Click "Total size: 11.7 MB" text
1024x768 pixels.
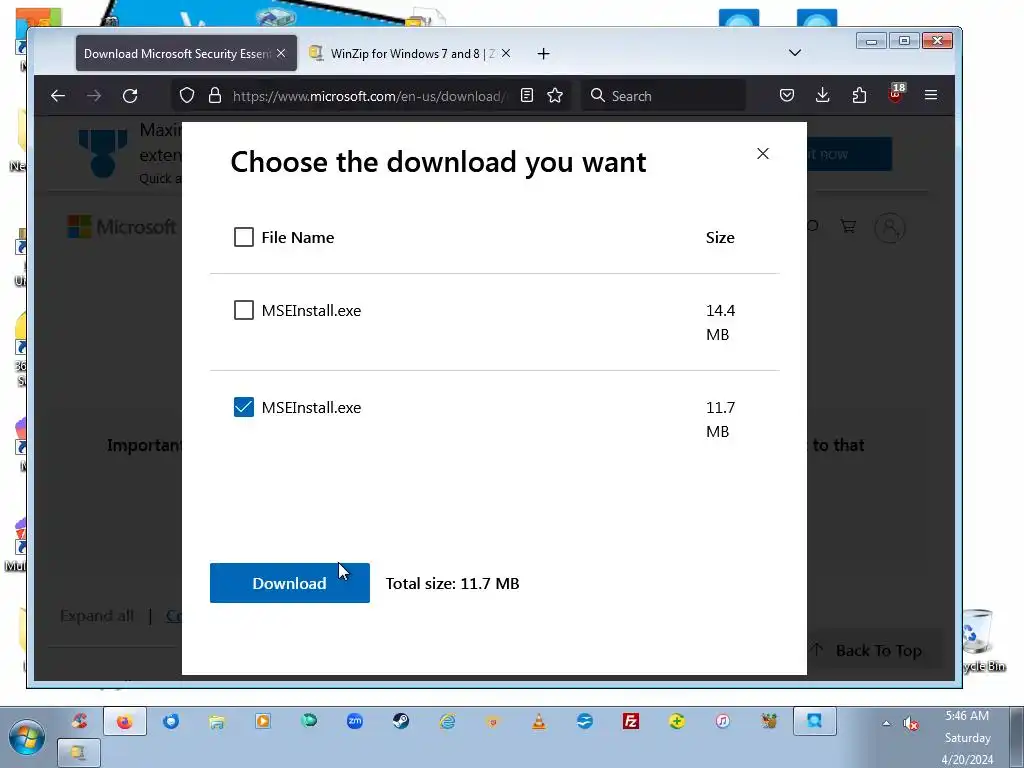[453, 583]
